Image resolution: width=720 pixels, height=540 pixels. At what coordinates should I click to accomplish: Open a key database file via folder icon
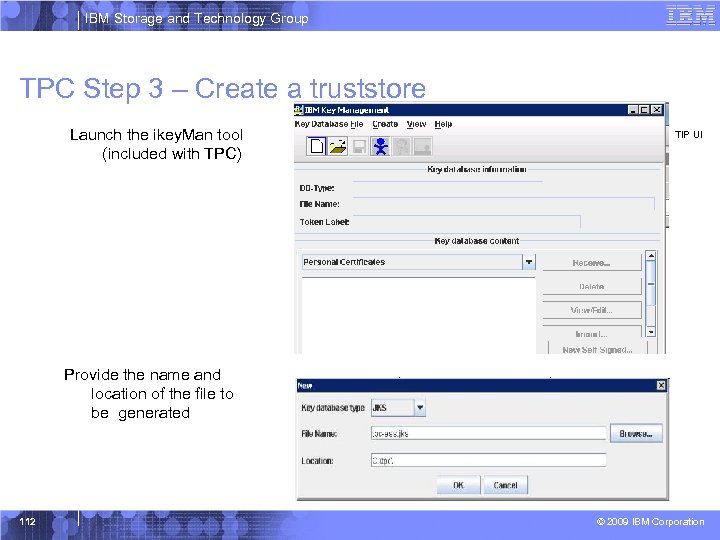tap(338, 146)
